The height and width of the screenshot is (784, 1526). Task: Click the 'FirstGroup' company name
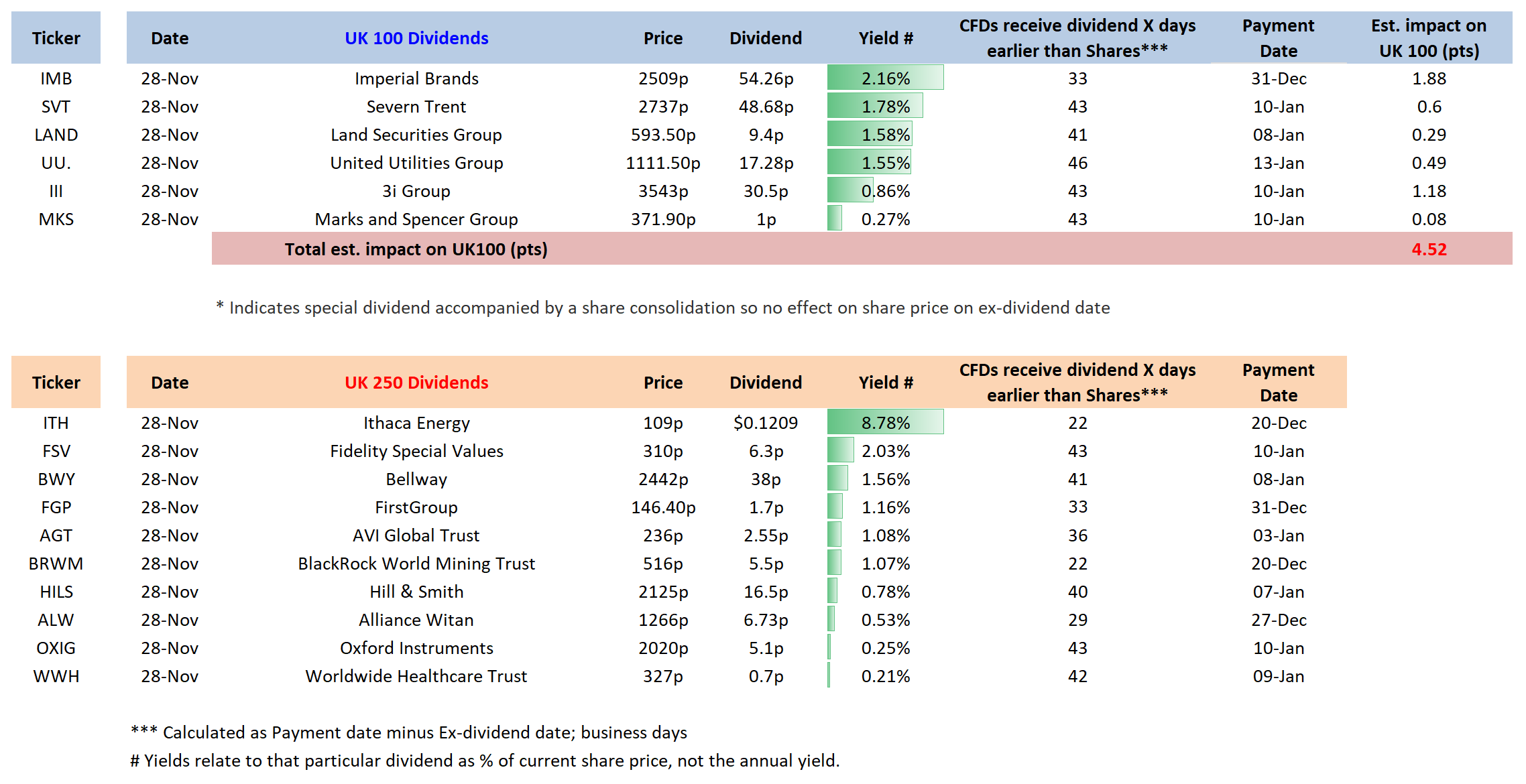coord(416,507)
